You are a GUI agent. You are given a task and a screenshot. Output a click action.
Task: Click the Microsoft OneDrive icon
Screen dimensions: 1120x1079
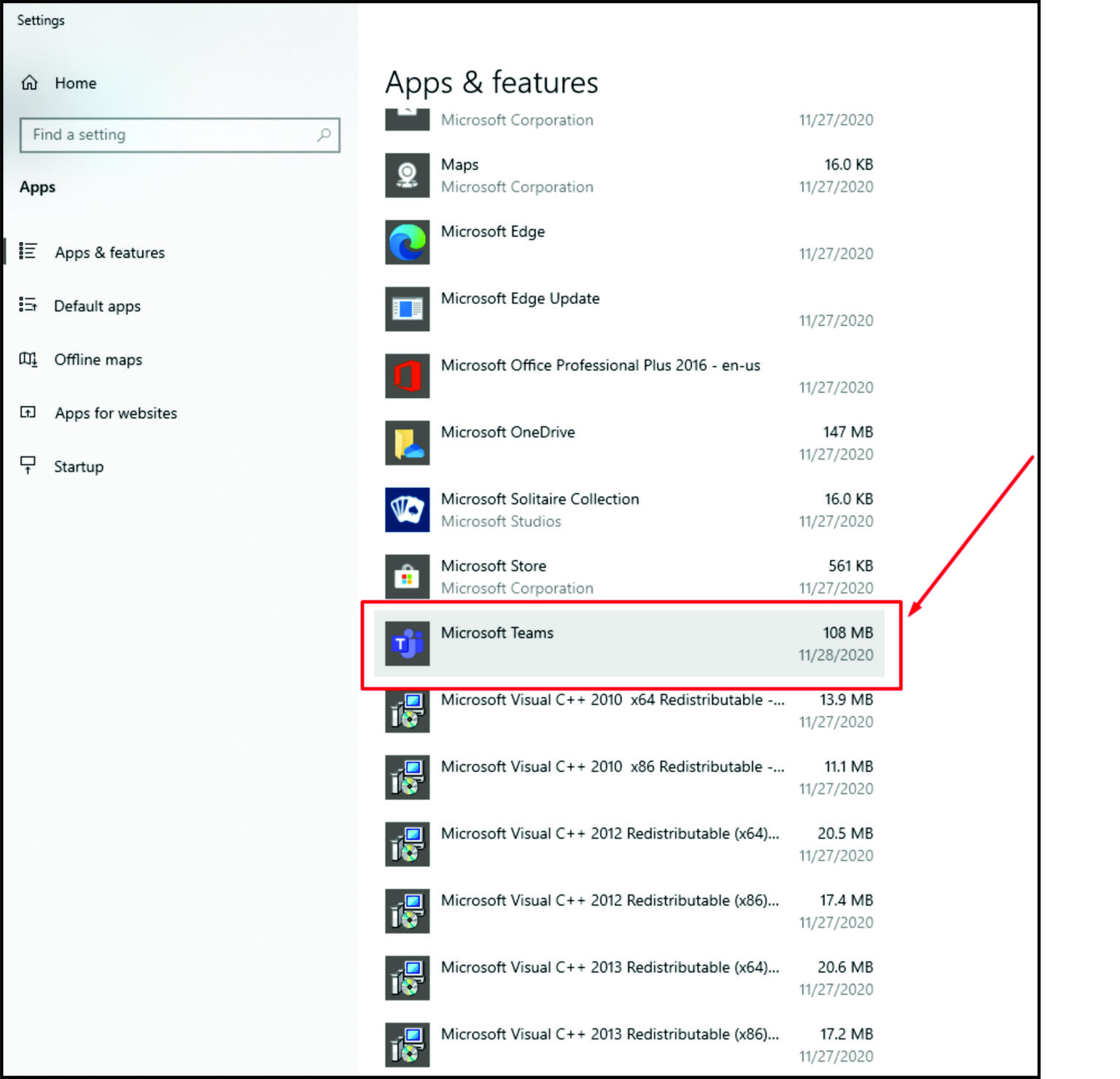tap(407, 443)
